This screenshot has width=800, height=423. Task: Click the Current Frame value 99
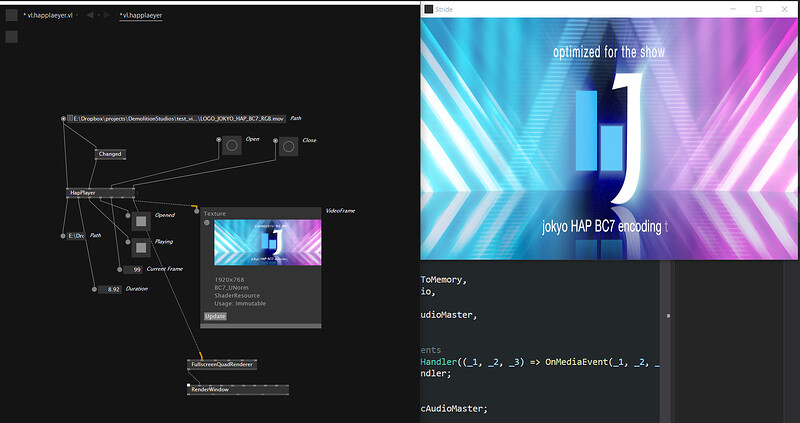(133, 269)
